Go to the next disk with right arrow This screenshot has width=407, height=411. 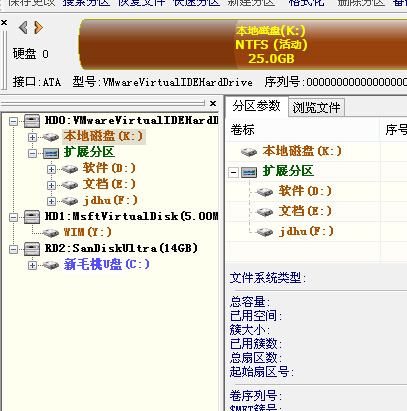39,27
